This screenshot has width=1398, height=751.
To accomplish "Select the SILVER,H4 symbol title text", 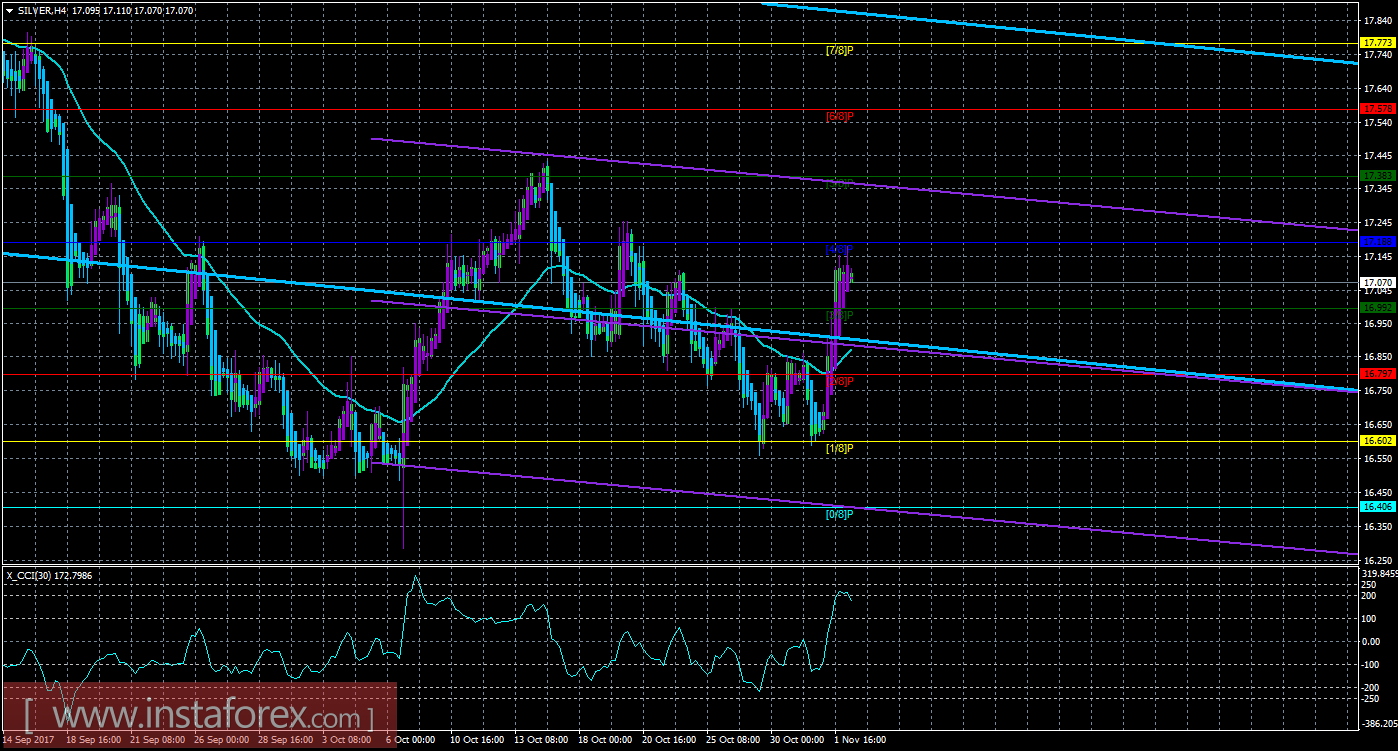I will tap(43, 10).
